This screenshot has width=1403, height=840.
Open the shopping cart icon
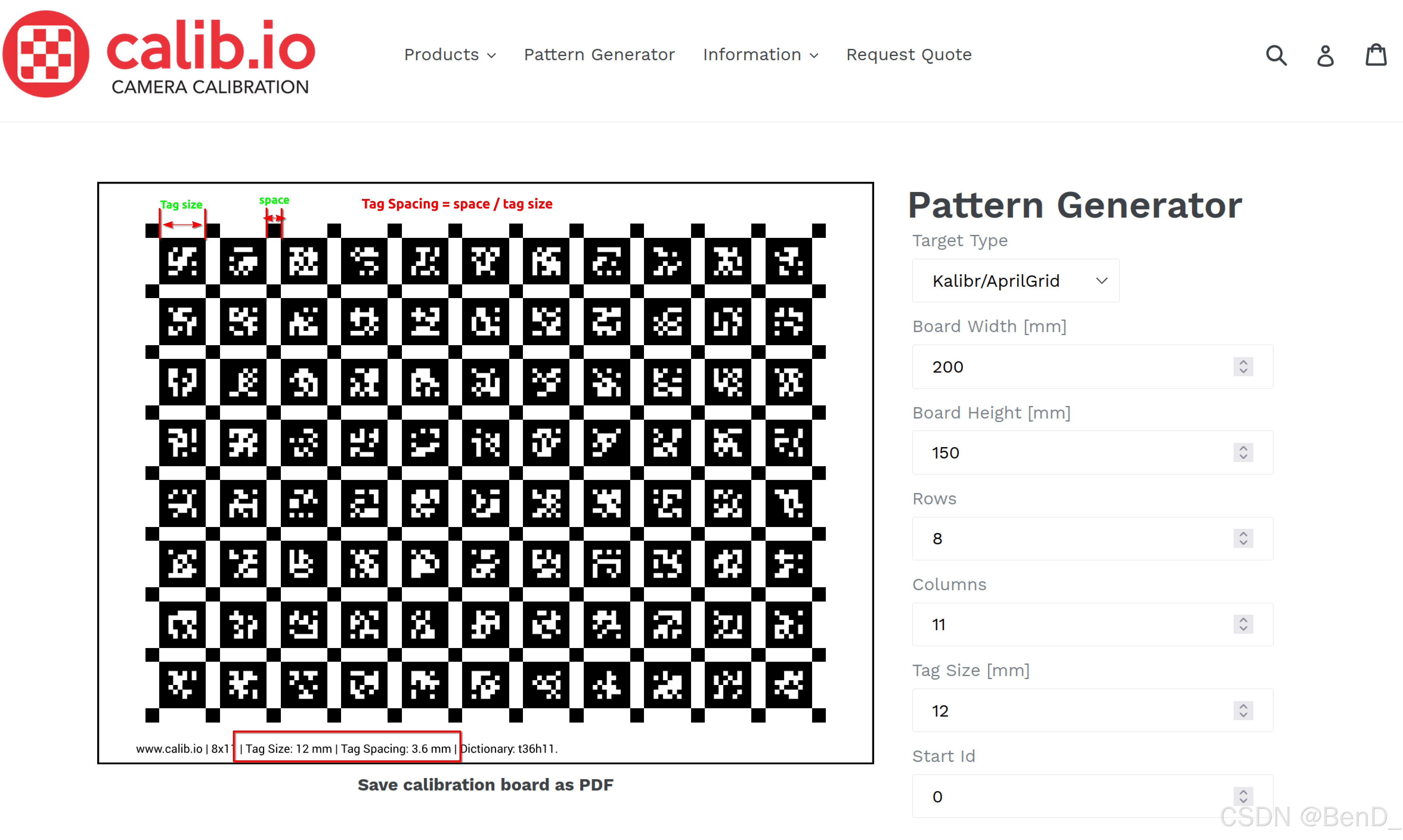[1376, 55]
